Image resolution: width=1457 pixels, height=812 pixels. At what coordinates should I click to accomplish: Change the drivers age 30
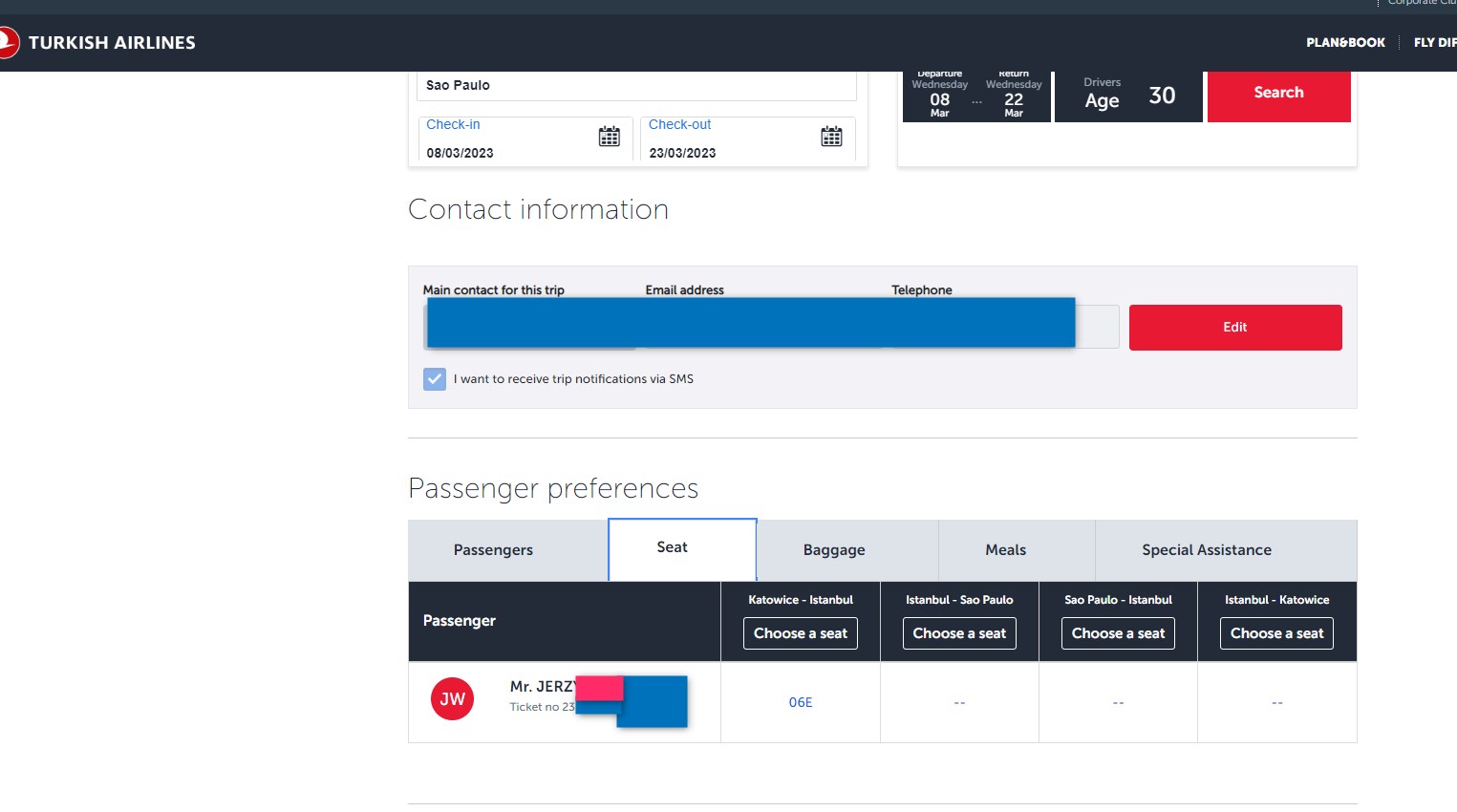pos(1128,96)
